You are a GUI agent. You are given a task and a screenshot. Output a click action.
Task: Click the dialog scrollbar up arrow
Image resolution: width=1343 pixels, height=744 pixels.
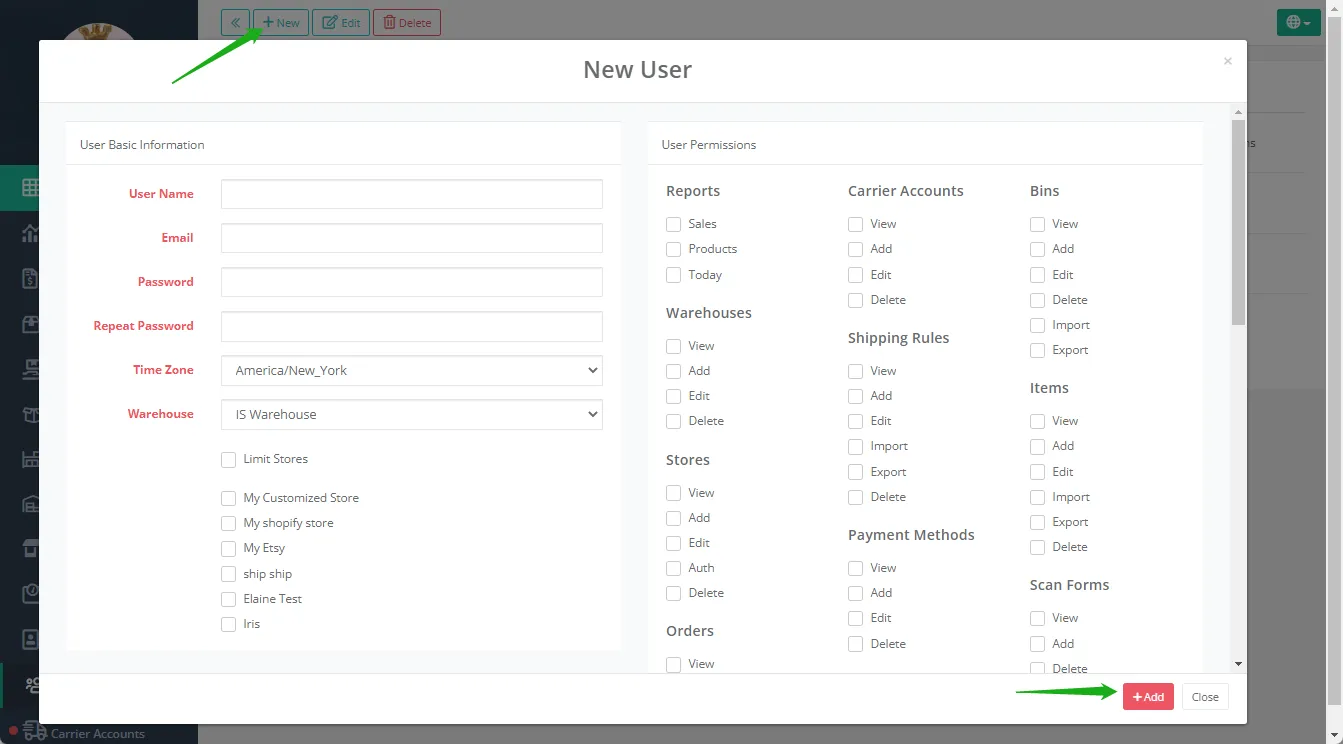[x=1238, y=112]
